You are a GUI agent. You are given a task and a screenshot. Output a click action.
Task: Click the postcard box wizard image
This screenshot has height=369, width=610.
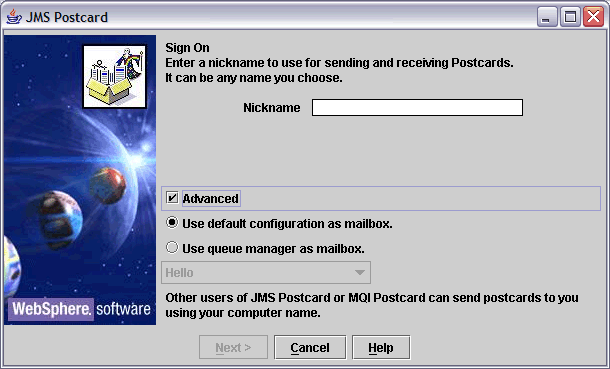115,76
